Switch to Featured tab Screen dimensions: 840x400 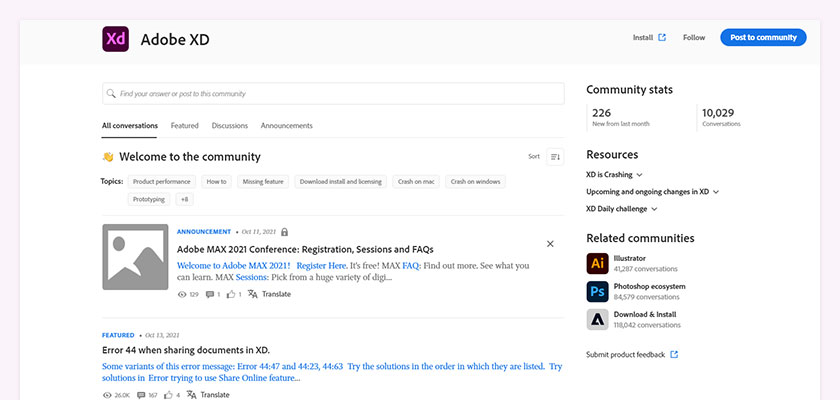[184, 126]
